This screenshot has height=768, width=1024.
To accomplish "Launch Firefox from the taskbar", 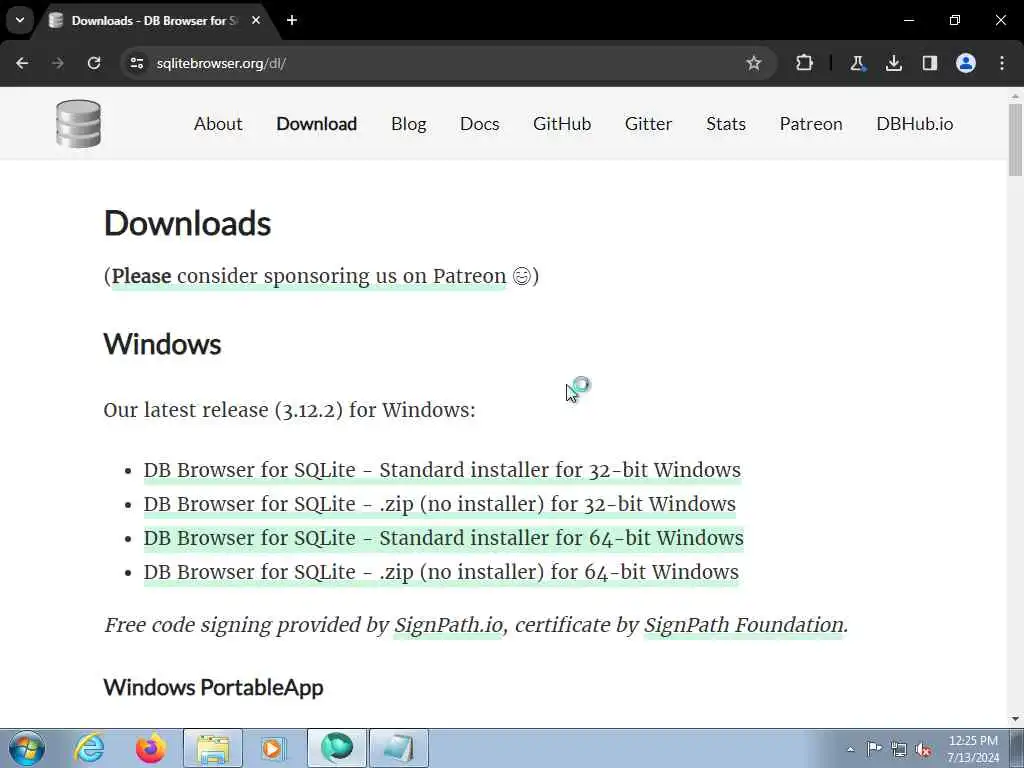I will 151,748.
